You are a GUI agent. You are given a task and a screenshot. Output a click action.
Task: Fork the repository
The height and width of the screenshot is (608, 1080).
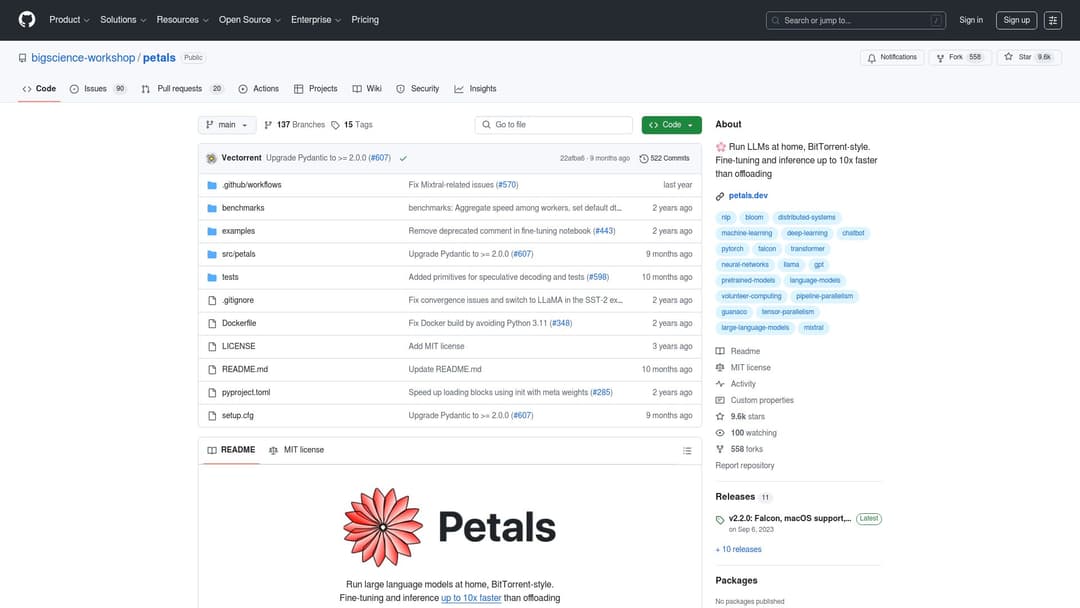[960, 58]
